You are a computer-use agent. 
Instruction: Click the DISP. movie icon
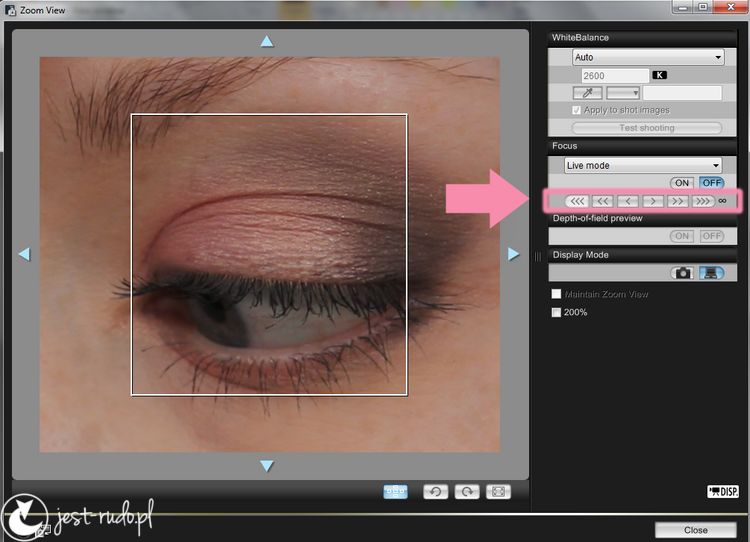723,491
